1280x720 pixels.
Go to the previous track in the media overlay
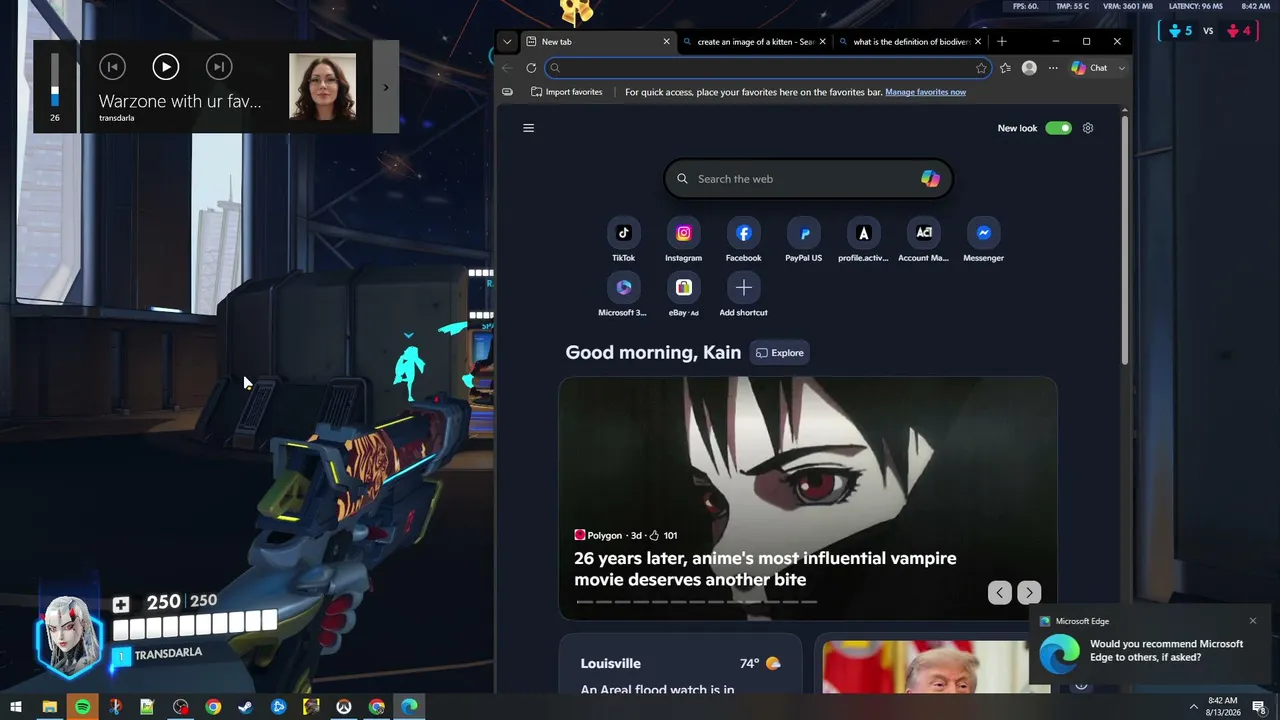[x=112, y=67]
